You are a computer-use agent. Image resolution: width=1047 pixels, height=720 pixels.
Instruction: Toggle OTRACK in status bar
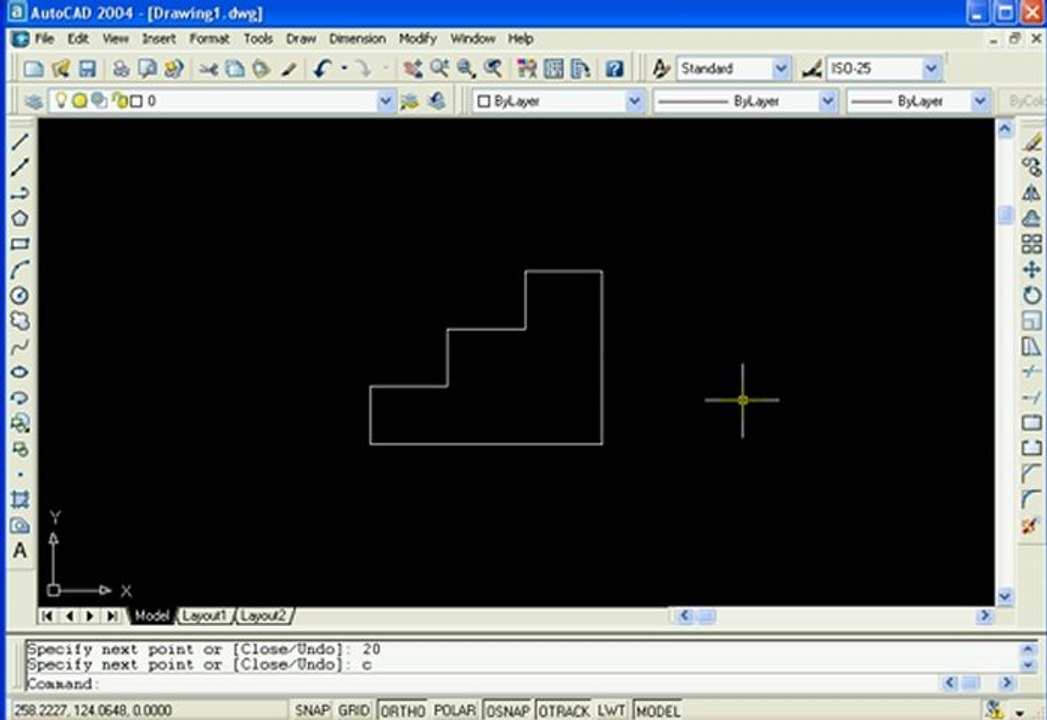[x=564, y=711]
